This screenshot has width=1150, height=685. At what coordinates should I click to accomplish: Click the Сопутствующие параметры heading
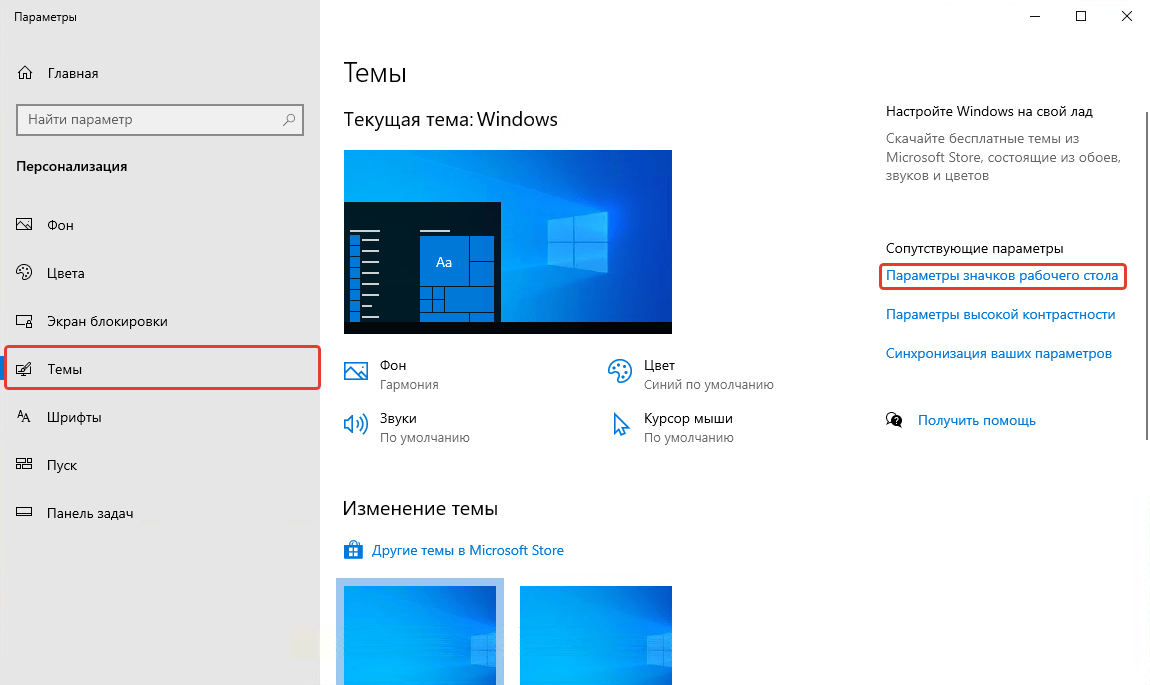click(974, 249)
